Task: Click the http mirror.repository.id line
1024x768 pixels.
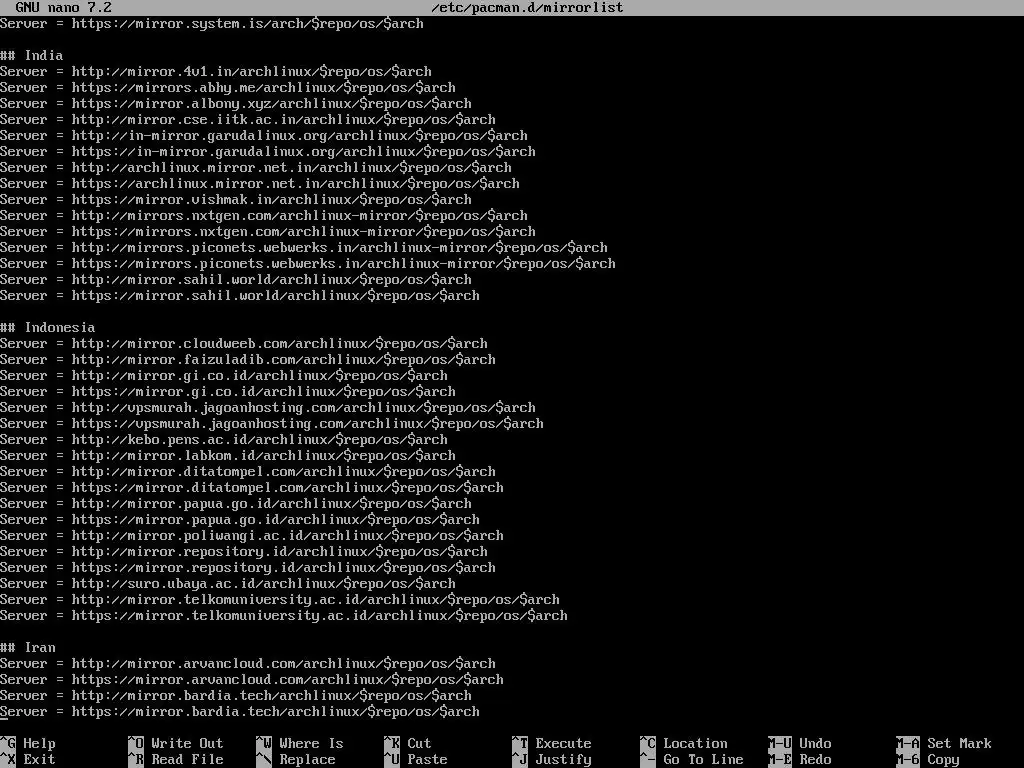Action: tap(244, 551)
